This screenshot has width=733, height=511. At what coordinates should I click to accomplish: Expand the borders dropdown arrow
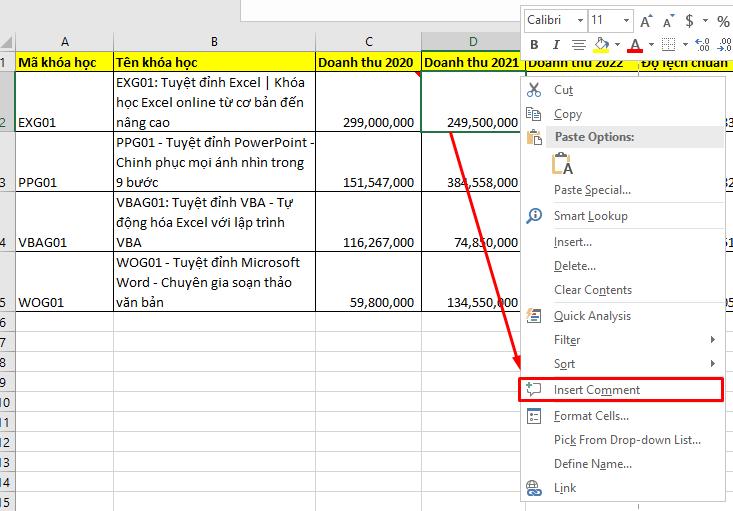[685, 45]
